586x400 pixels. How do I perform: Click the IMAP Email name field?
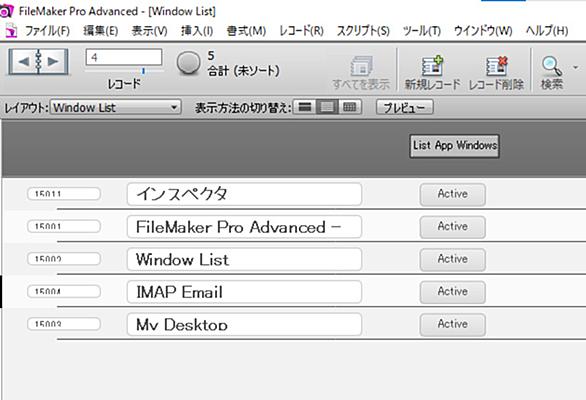[x=244, y=292]
